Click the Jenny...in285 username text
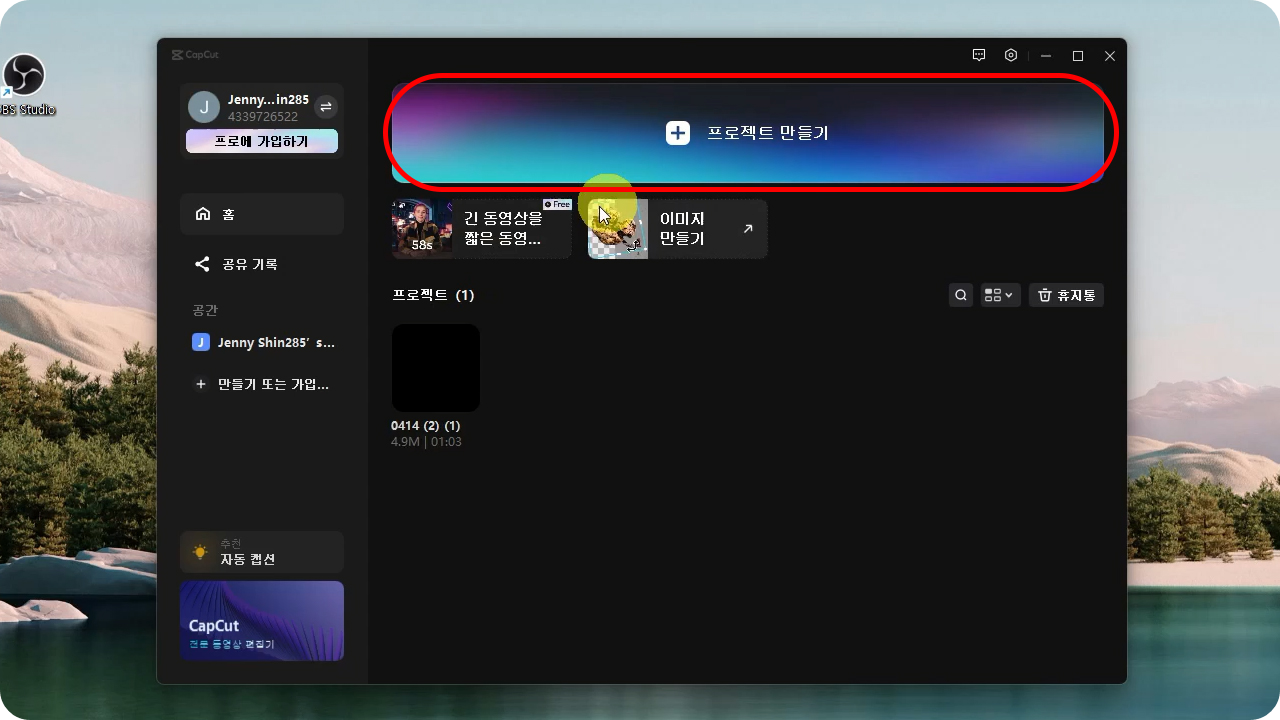 269,100
